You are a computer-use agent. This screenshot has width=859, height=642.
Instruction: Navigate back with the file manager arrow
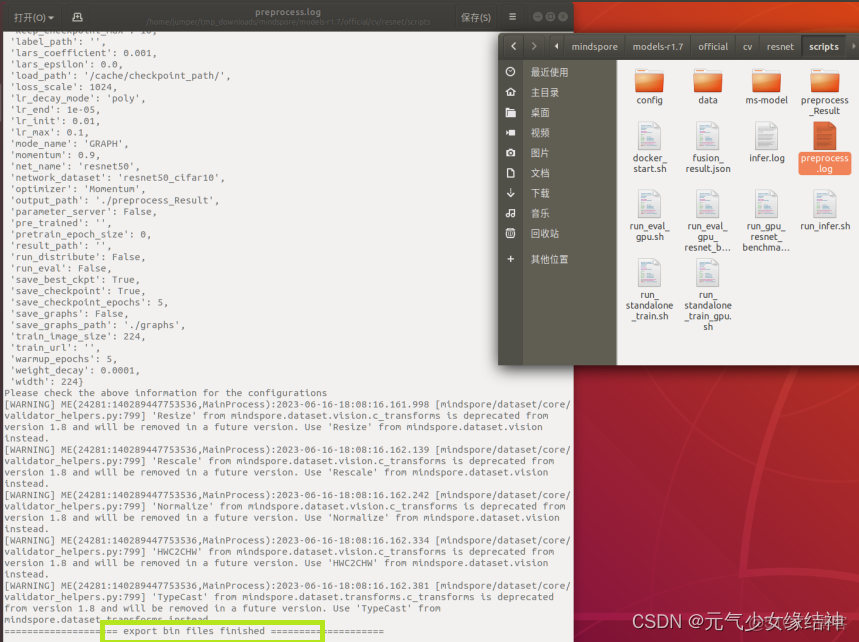pyautogui.click(x=514, y=46)
